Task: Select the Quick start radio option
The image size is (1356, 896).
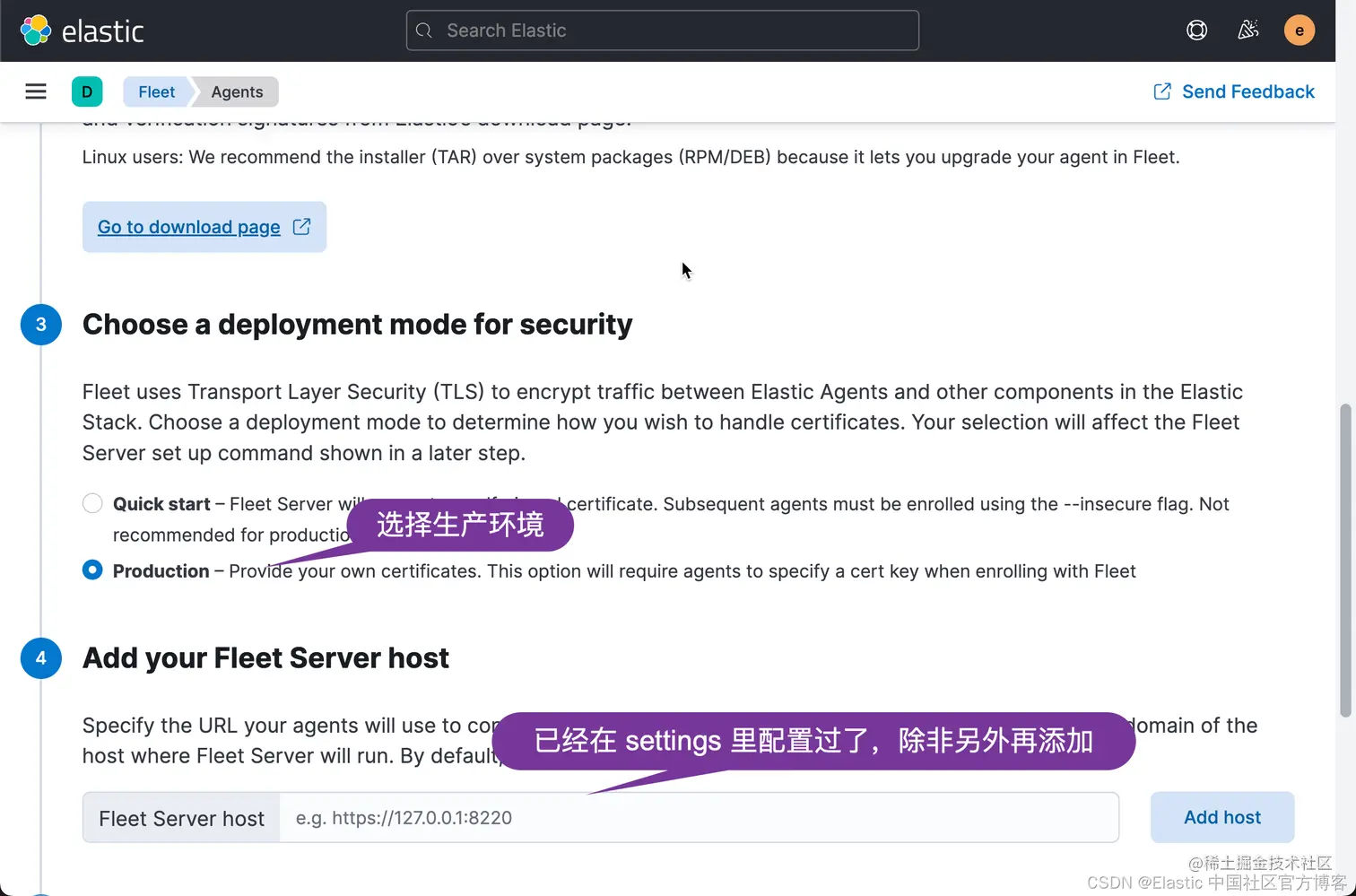Action: click(x=92, y=503)
